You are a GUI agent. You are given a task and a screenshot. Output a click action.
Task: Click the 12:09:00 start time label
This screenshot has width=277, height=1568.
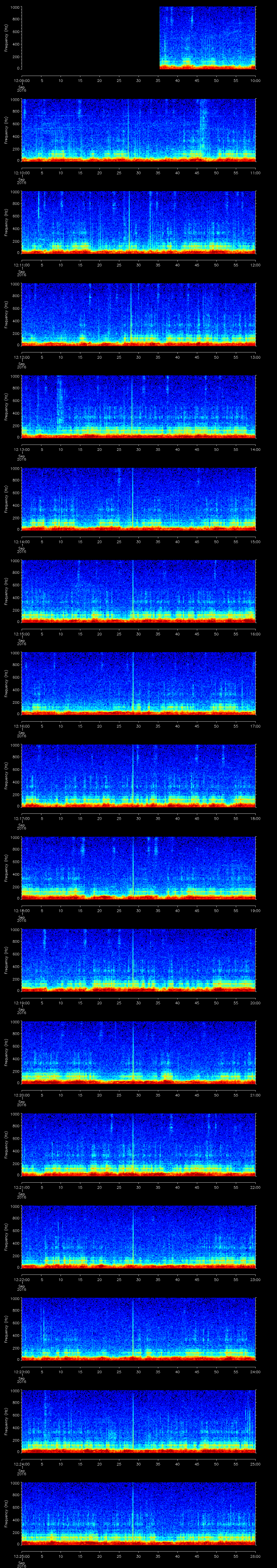21,80
